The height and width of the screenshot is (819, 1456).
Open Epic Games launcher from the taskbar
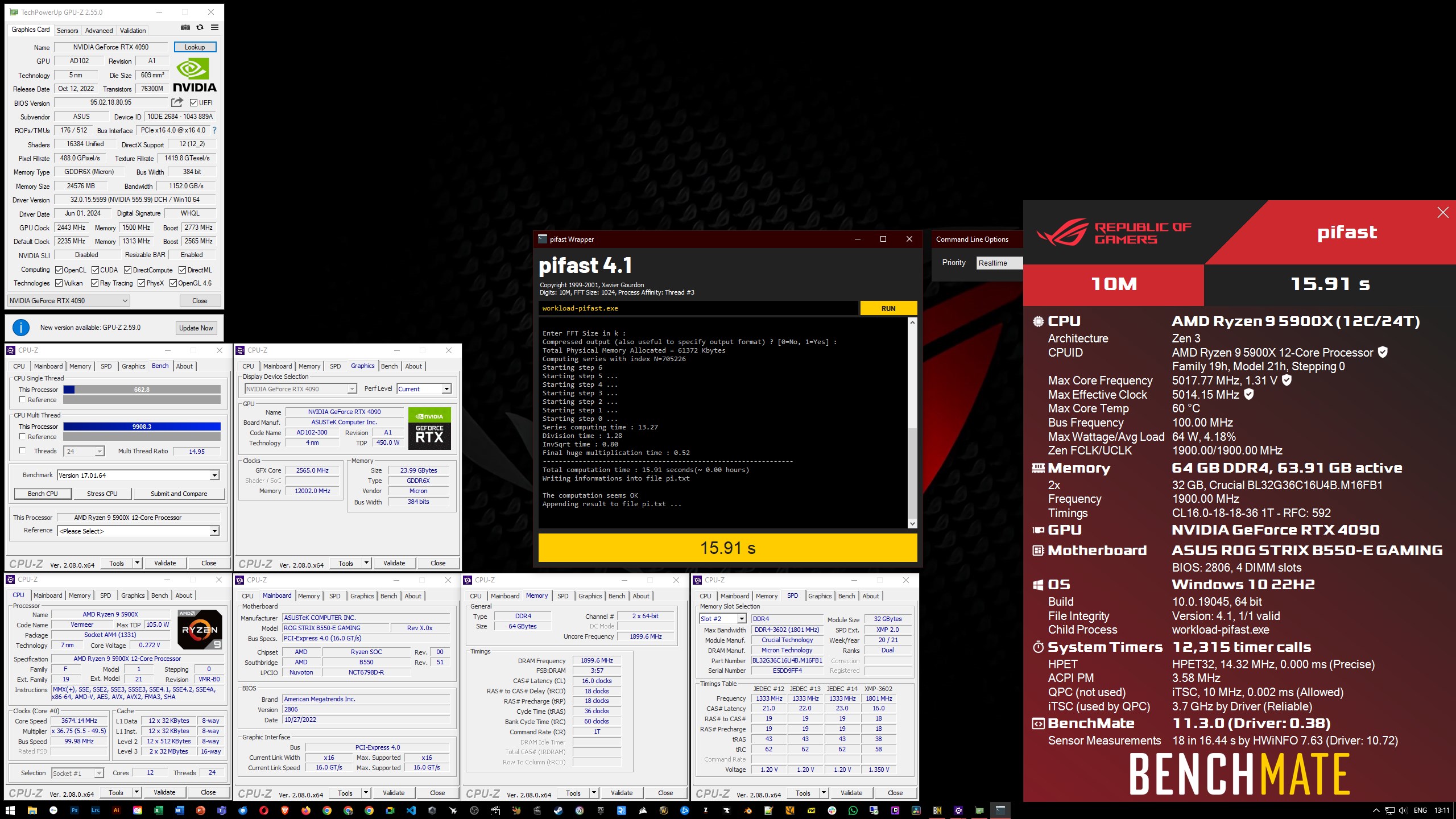(x=601, y=810)
